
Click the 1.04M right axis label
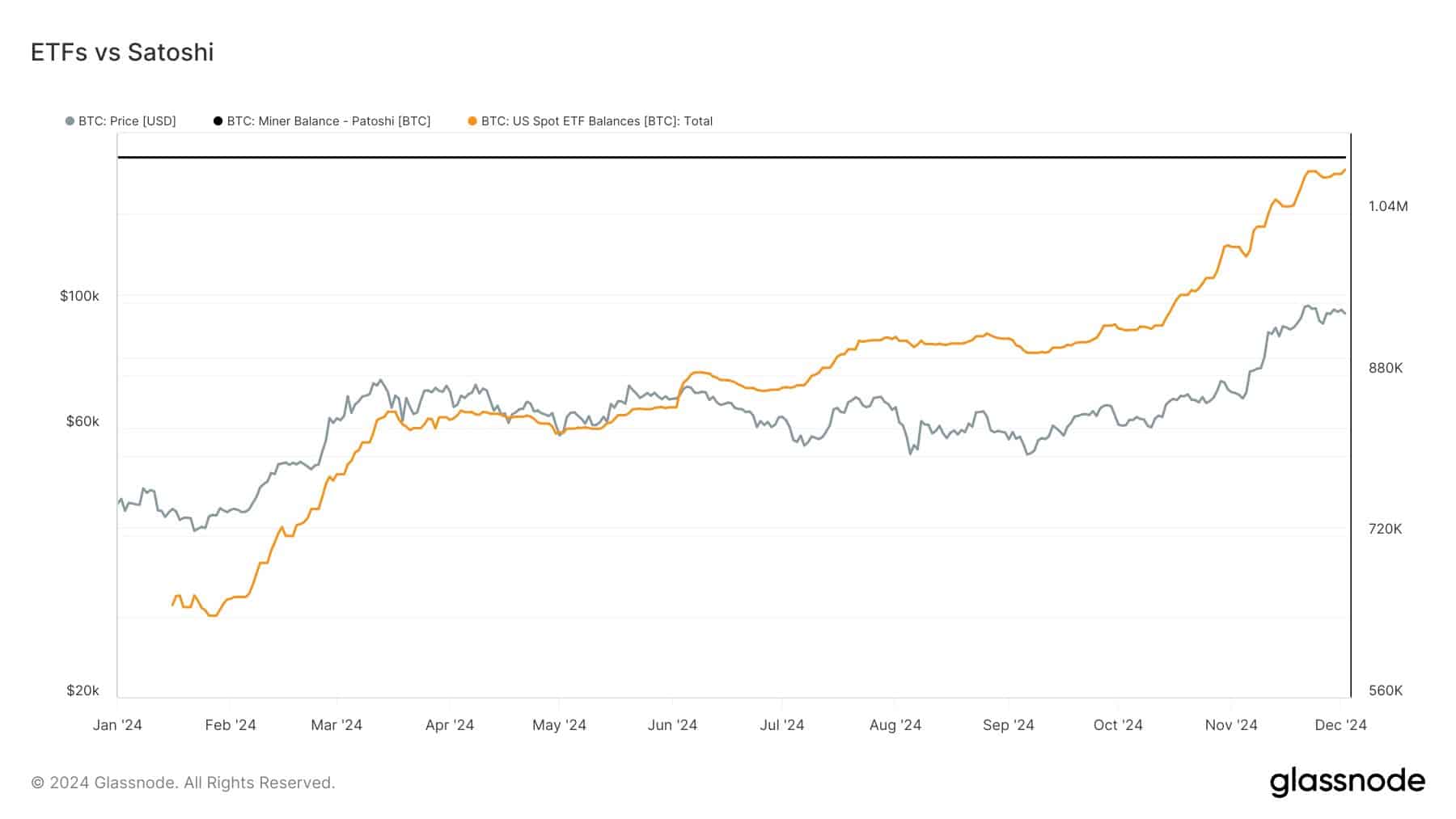click(x=1388, y=206)
